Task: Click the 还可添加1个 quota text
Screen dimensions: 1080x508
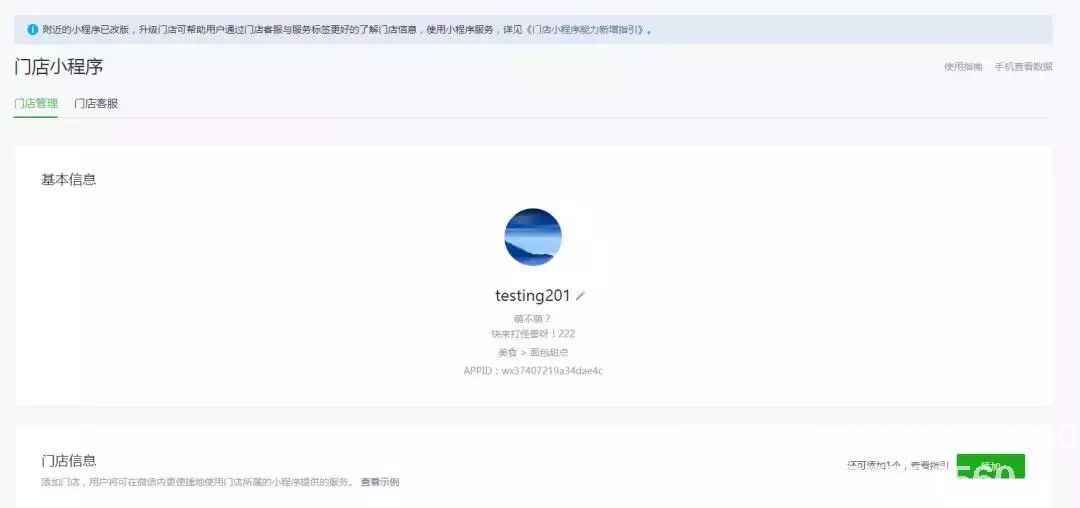Action: (874, 465)
